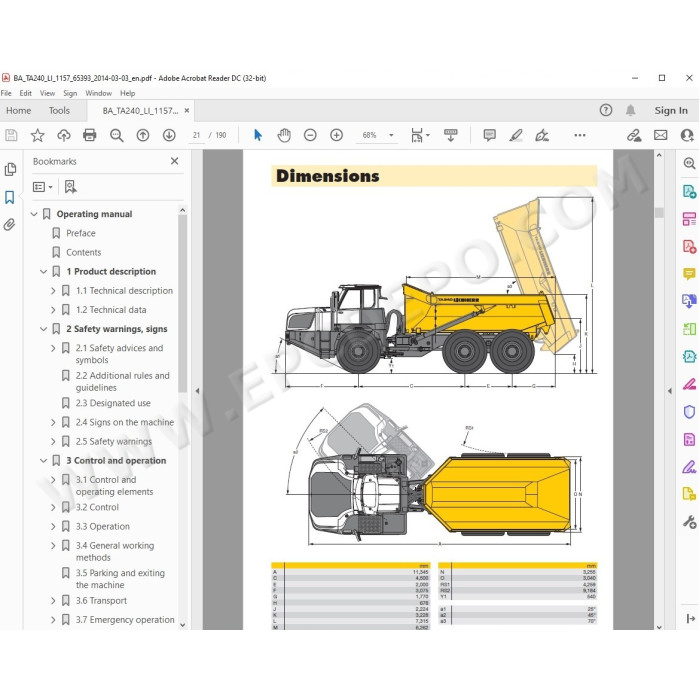The height and width of the screenshot is (700, 700).
Task: Collapse Operating manual bookmark
Action: (34, 214)
